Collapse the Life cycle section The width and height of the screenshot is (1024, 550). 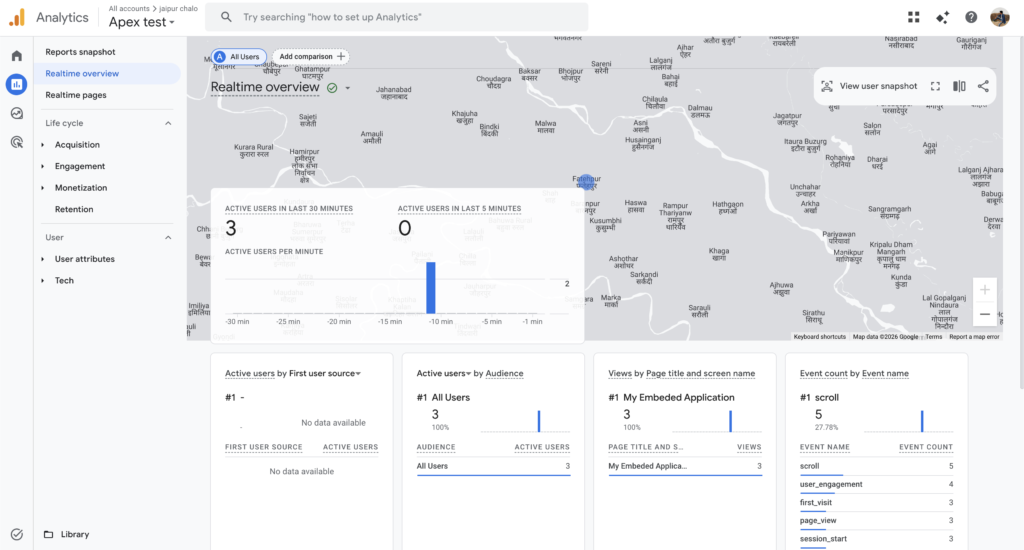(x=168, y=123)
